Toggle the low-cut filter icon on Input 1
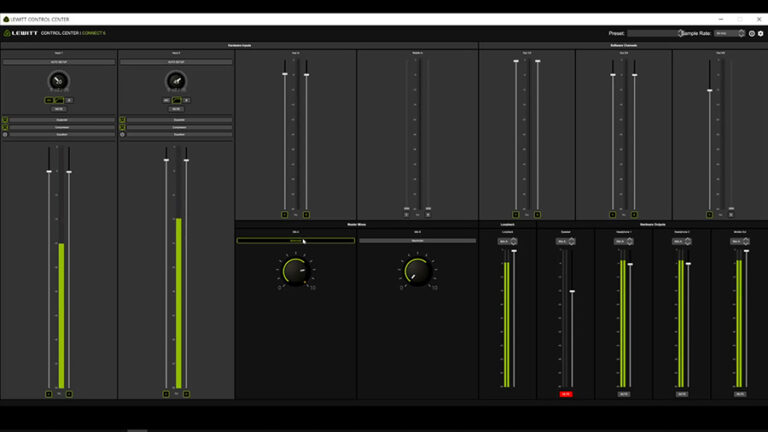The image size is (768, 432). click(59, 100)
